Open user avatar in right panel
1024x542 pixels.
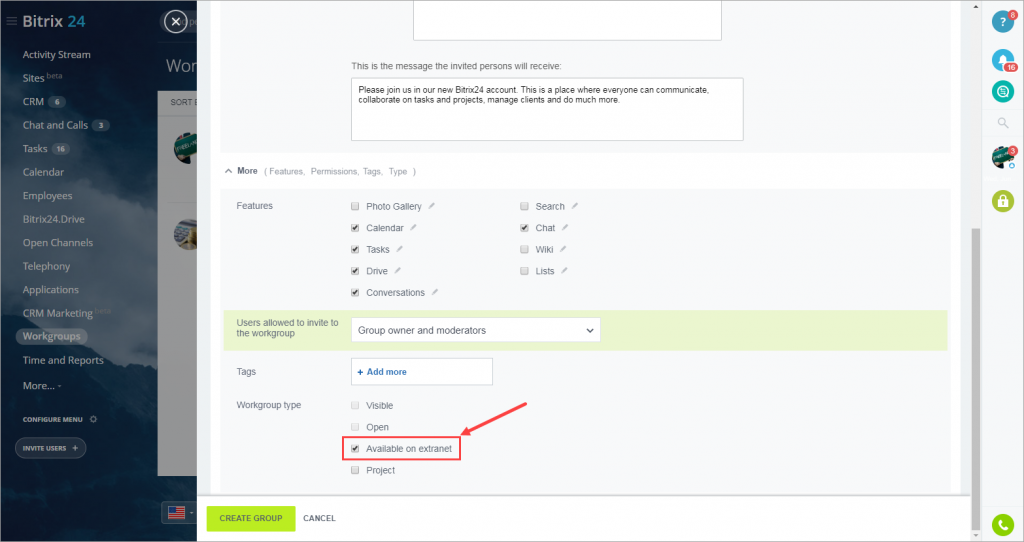point(1002,157)
